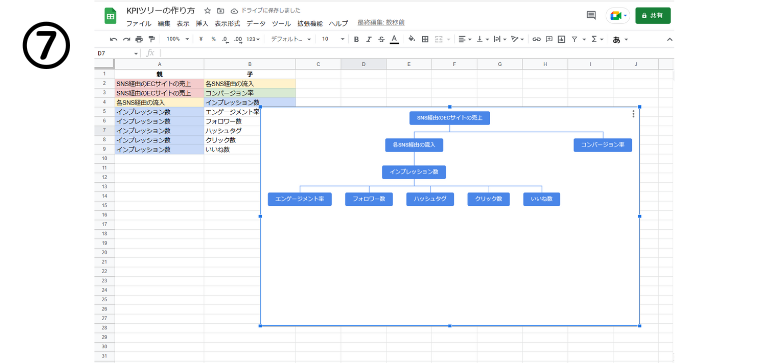Open vertical align dropdown
The image size is (768, 363).
[x=482, y=39]
